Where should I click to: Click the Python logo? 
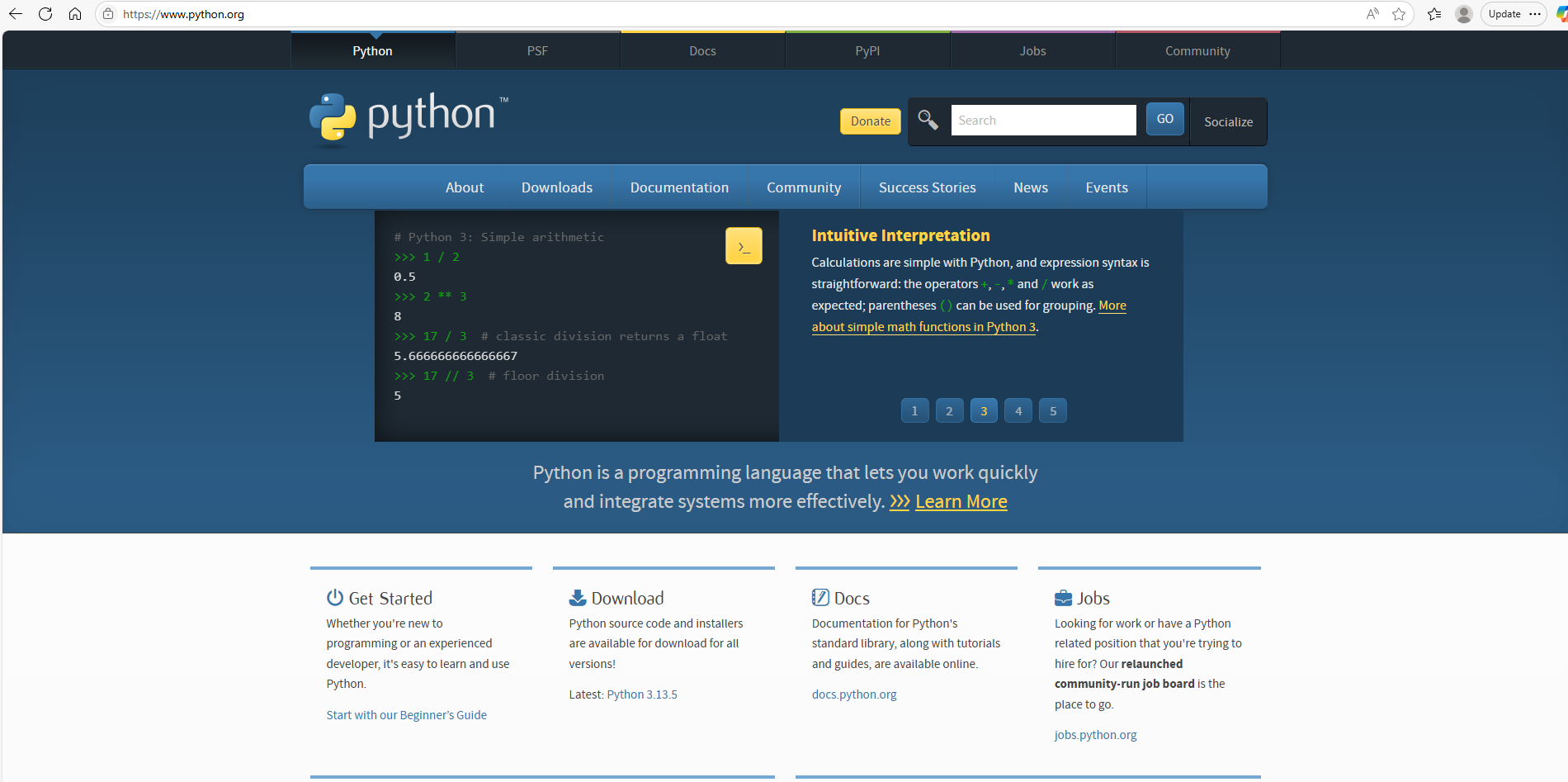409,117
